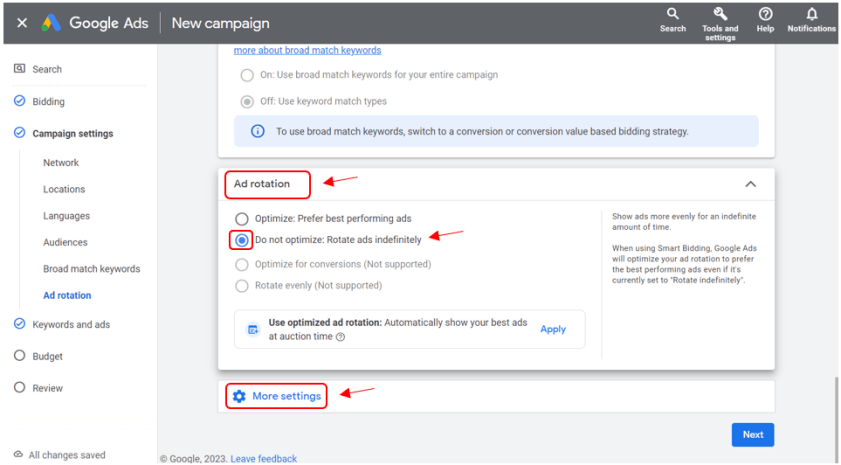
Task: Click the Bidding step checkmark icon
Action: click(19, 101)
